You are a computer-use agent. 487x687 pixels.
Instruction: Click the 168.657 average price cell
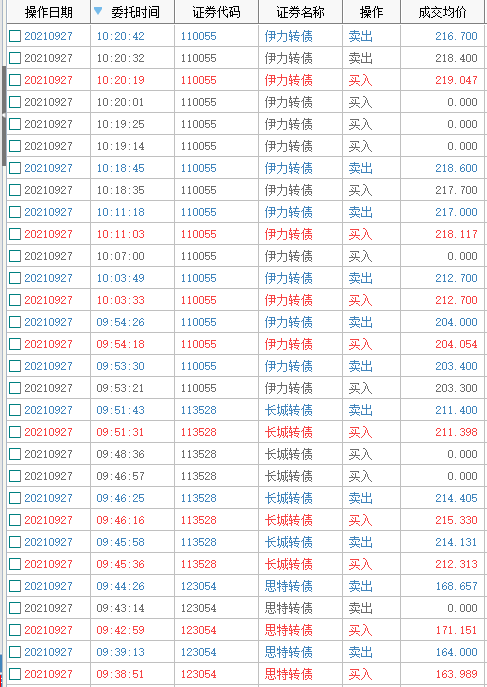[x=443, y=586]
